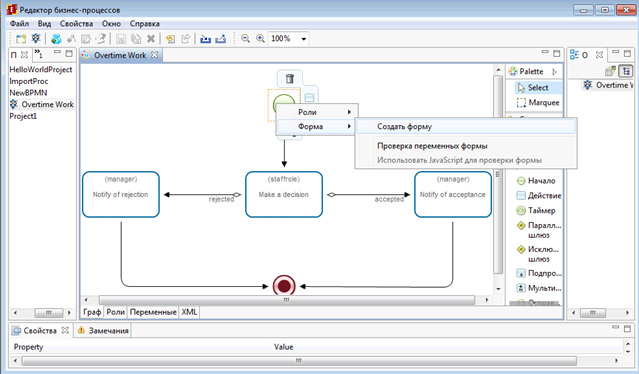Image resolution: width=639 pixels, height=374 pixels.
Task: Pick the exclusive gateway (Исклю... шлюз) palette item
Action: click(x=539, y=254)
